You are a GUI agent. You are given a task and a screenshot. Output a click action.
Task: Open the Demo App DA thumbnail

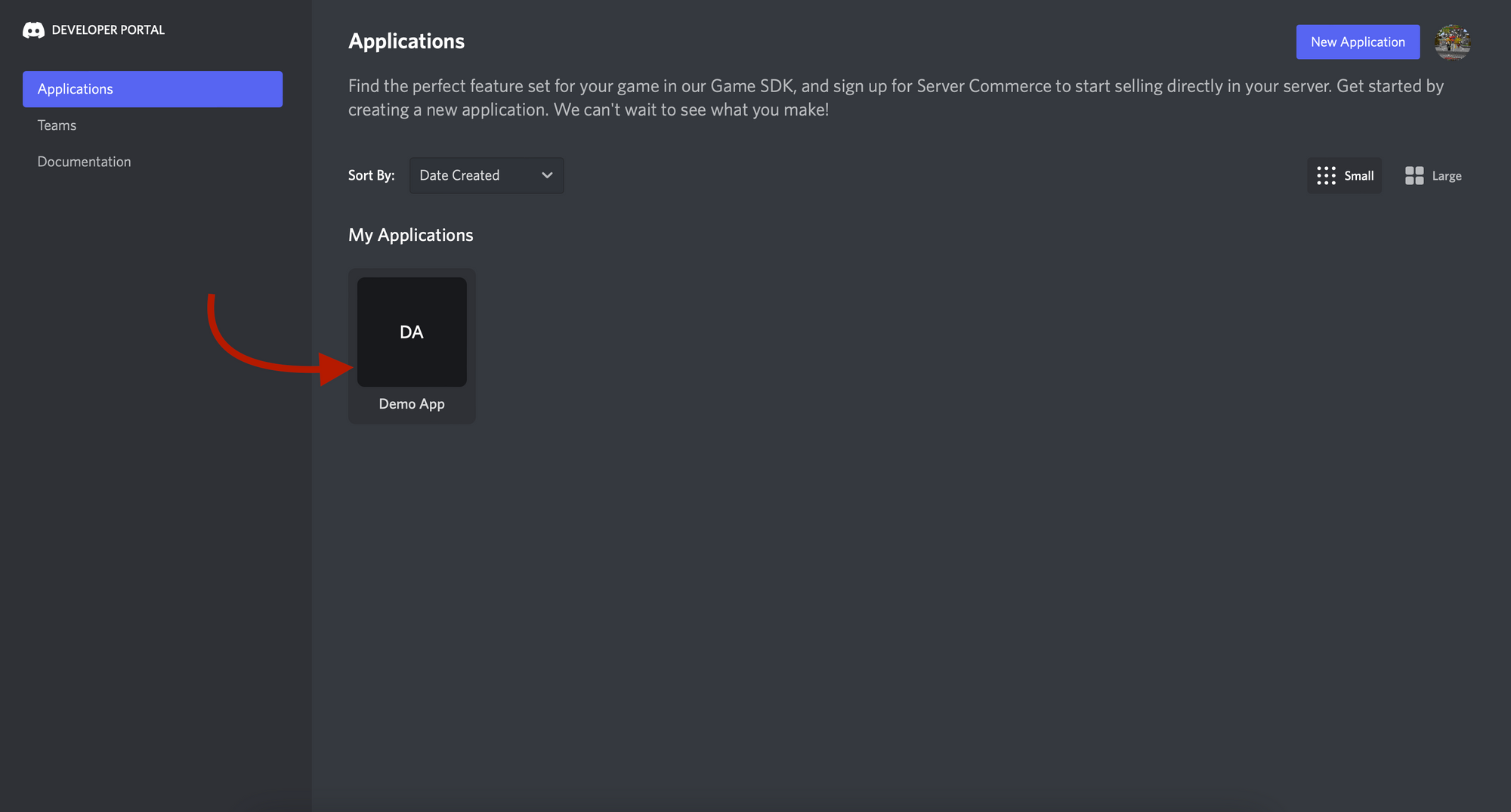point(412,332)
